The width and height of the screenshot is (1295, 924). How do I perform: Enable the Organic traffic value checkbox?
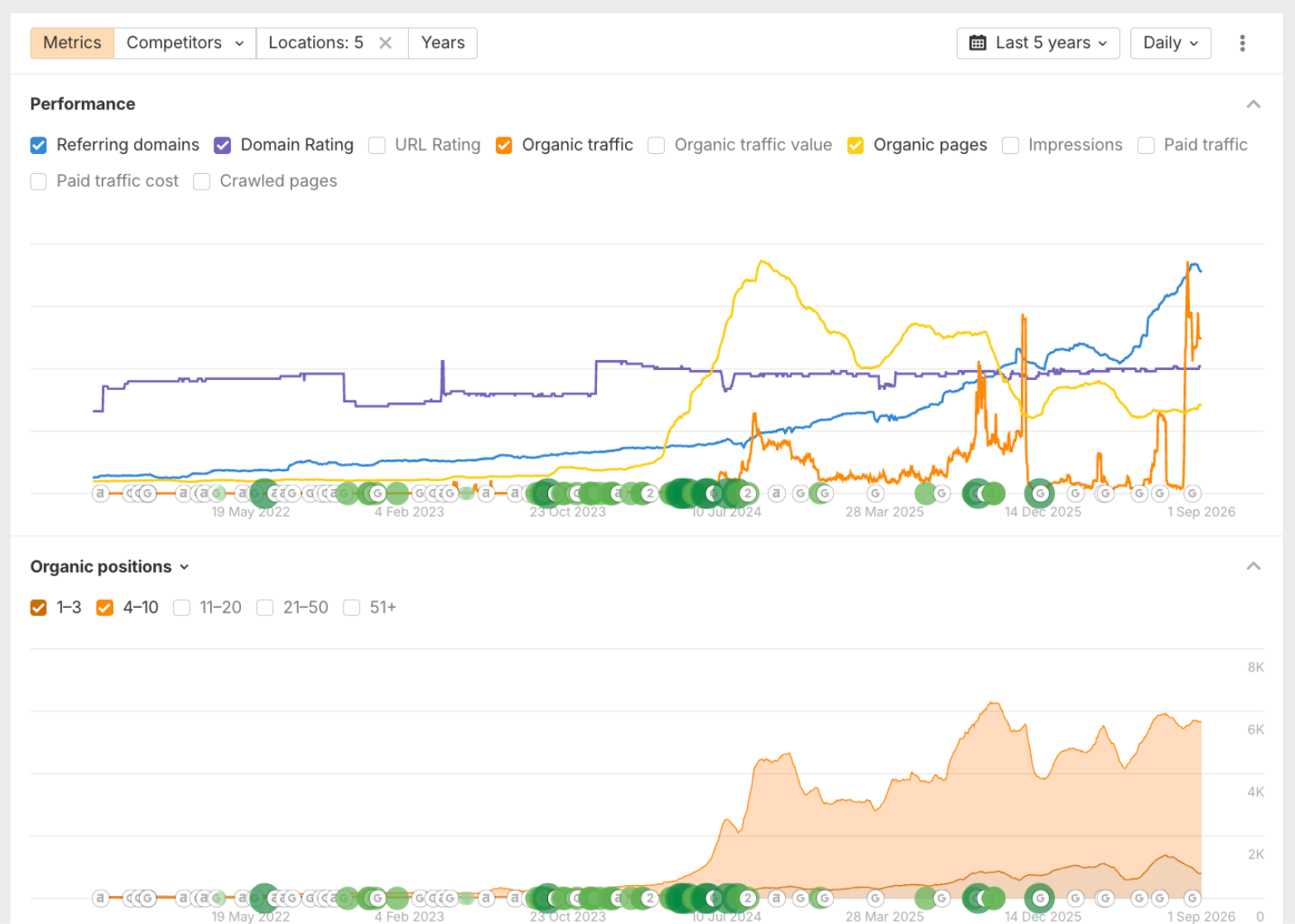click(x=657, y=146)
